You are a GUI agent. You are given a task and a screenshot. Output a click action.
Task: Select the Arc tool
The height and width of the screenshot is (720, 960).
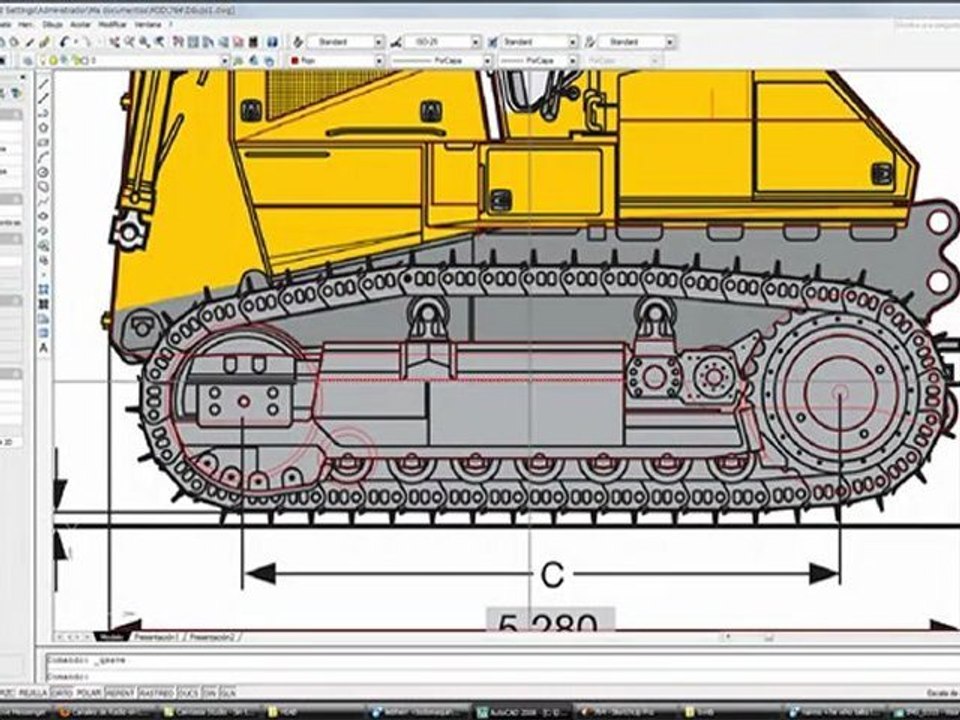[43, 157]
